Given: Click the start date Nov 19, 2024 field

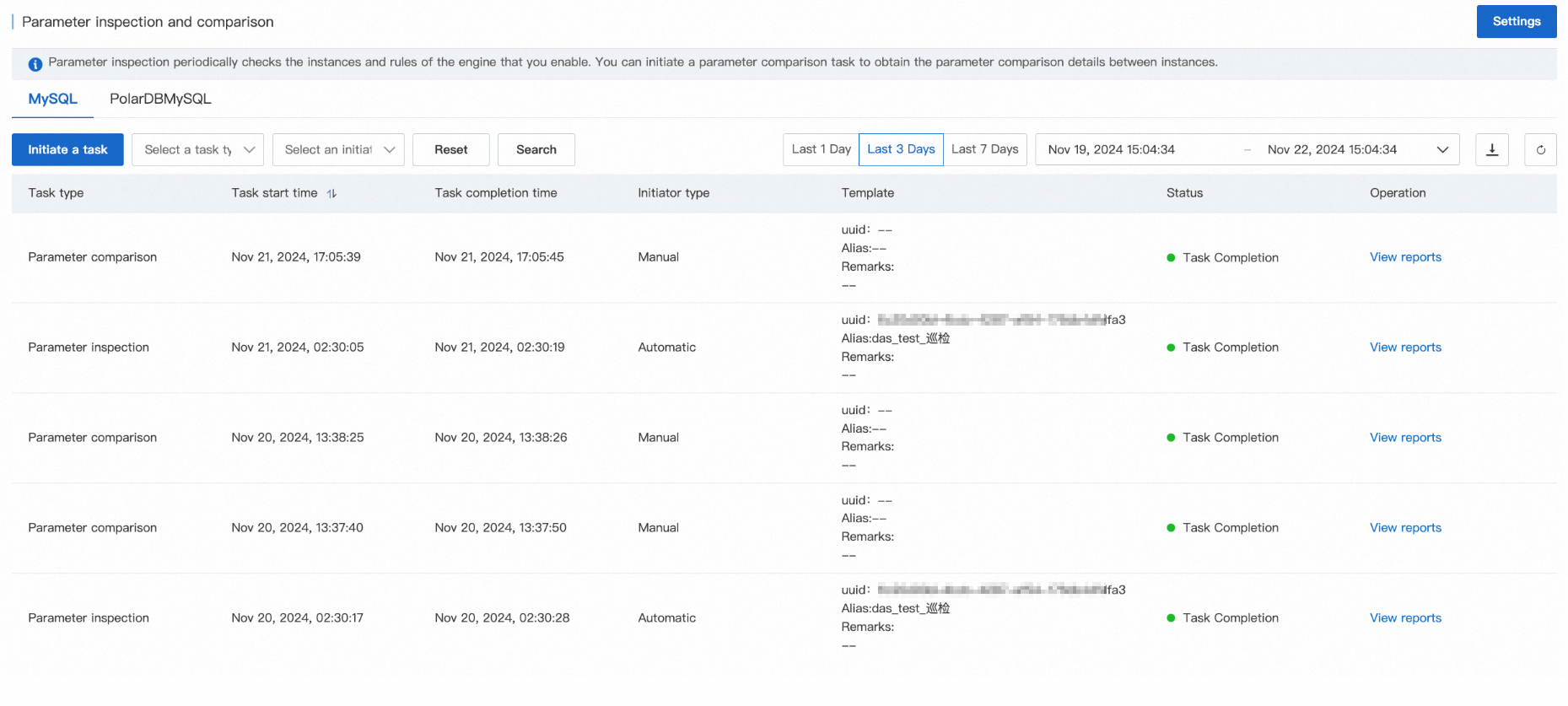Looking at the screenshot, I should click(x=1111, y=149).
